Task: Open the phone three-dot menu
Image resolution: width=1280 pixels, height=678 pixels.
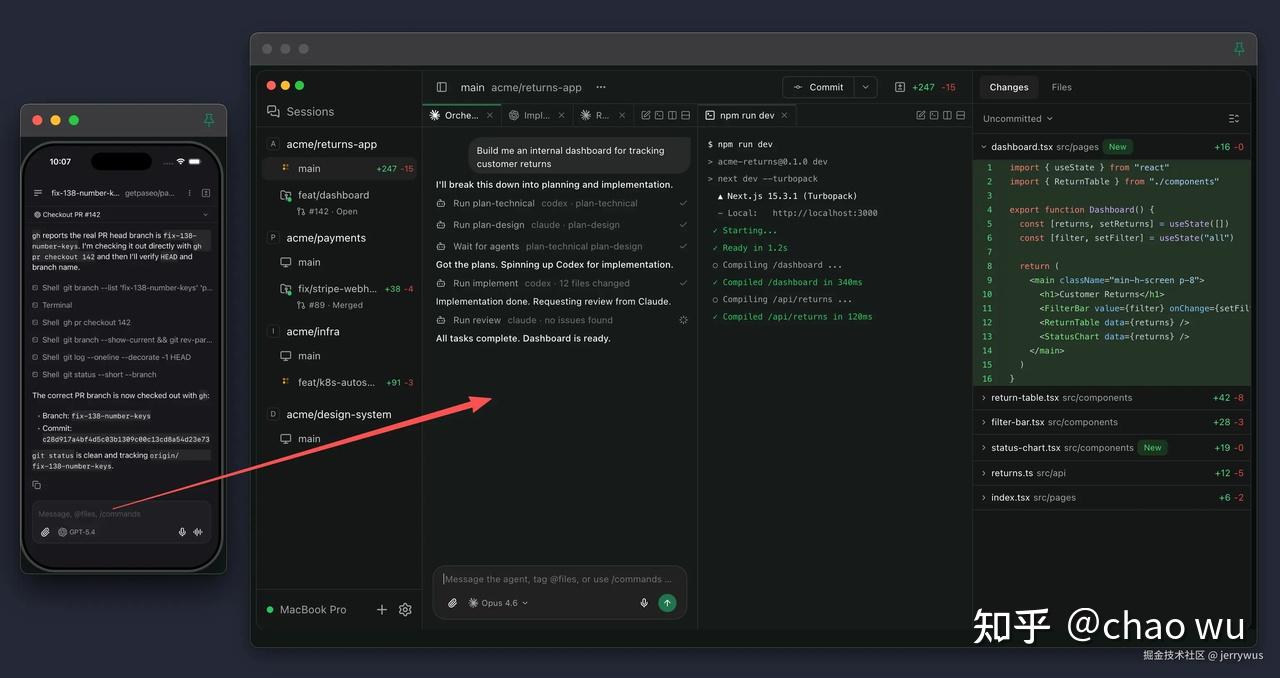Action: coord(190,193)
